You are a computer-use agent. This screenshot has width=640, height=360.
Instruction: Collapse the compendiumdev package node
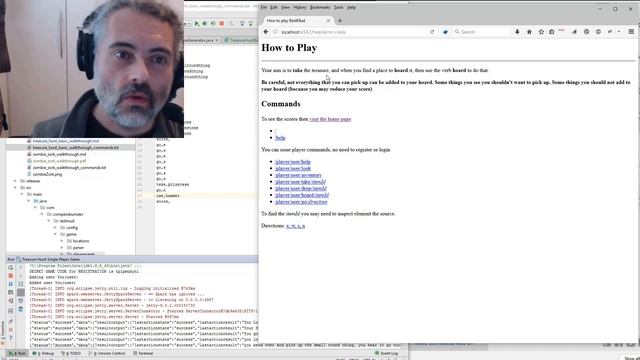[42, 214]
